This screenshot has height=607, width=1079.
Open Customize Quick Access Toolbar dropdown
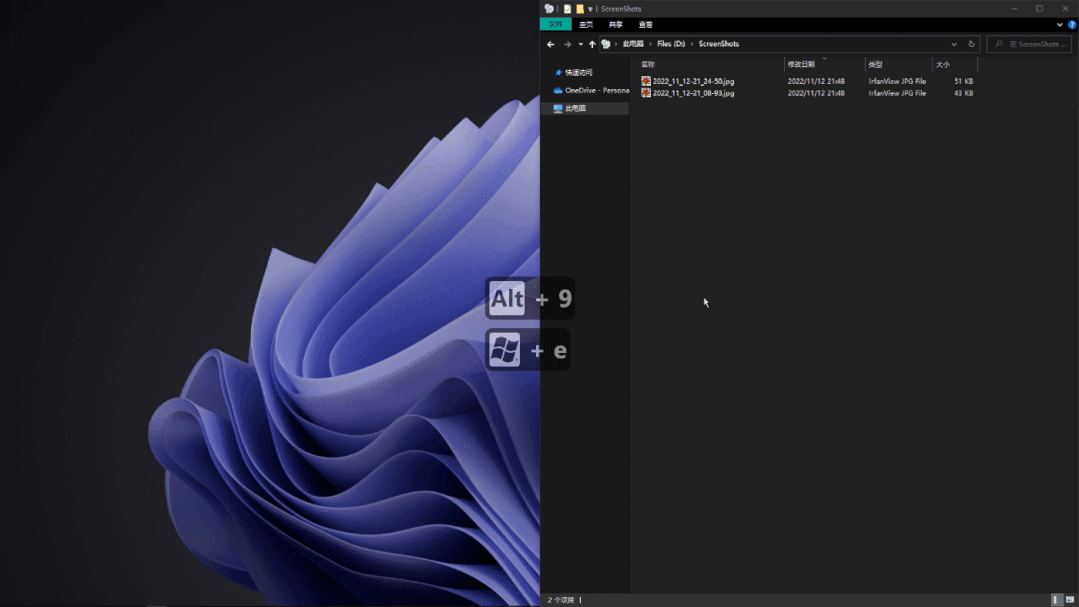point(590,9)
